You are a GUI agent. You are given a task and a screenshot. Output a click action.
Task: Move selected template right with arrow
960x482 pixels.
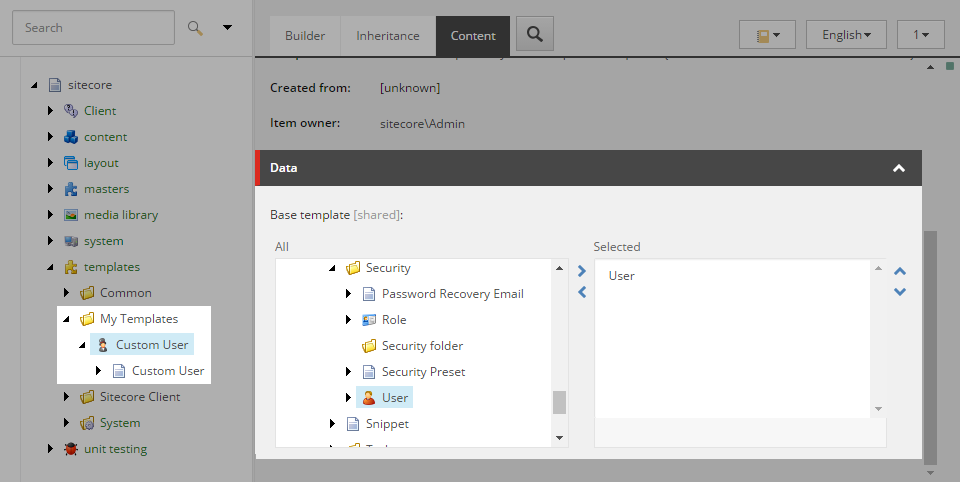coord(582,271)
